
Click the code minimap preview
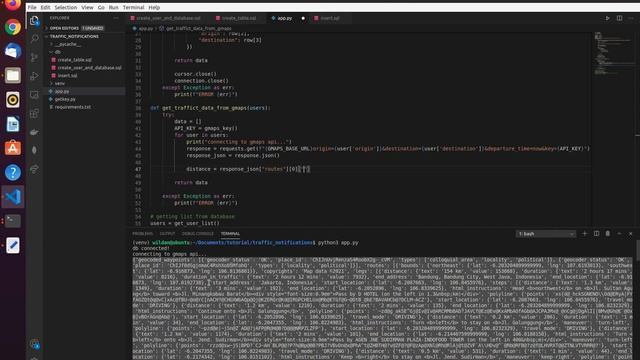(613, 53)
